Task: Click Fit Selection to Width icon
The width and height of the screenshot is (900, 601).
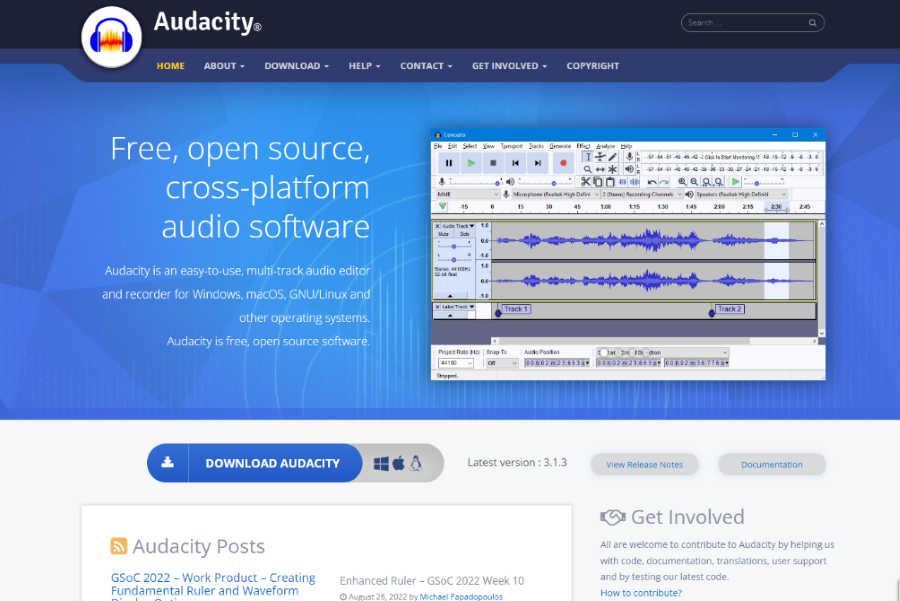Action: (707, 182)
